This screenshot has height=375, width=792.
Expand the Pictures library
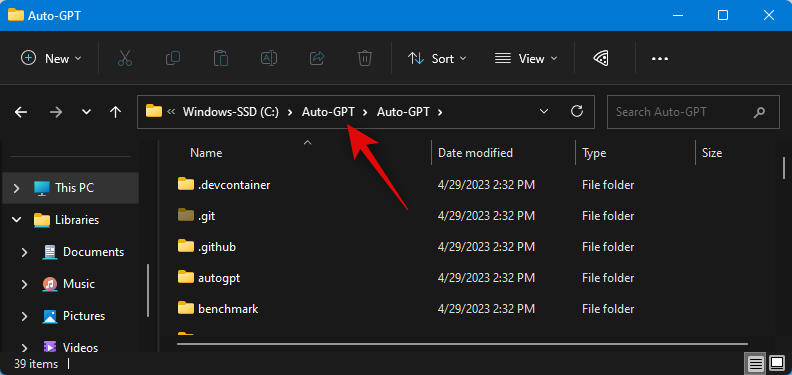click(x=24, y=316)
